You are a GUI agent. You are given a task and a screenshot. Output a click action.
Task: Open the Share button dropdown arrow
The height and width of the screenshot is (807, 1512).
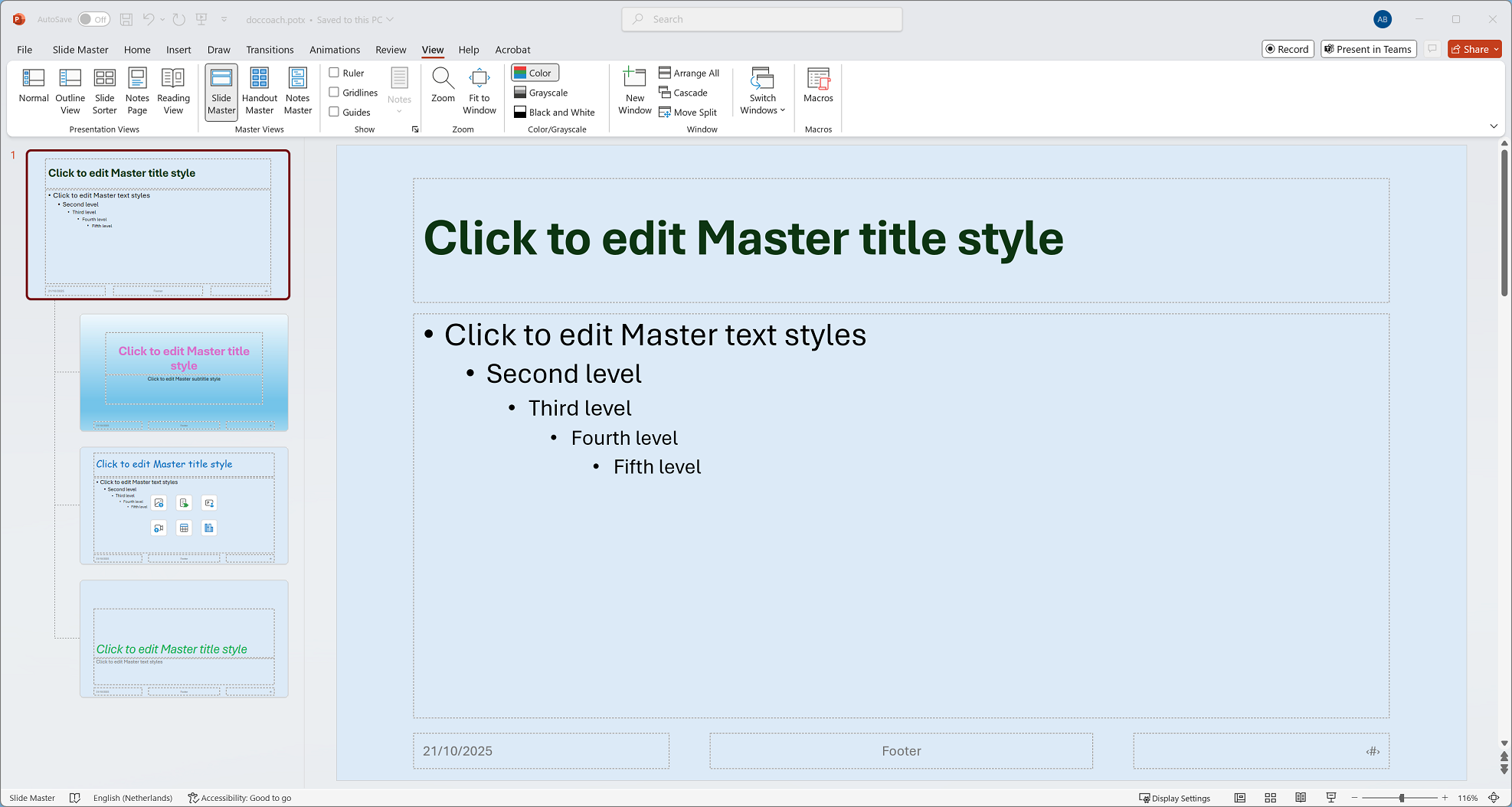pos(1496,49)
